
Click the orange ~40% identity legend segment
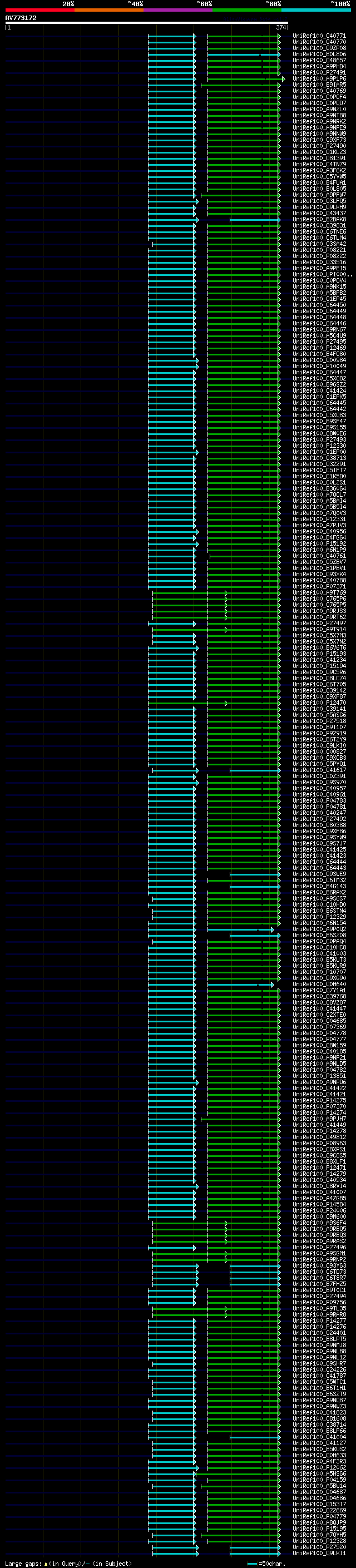pyautogui.click(x=109, y=10)
